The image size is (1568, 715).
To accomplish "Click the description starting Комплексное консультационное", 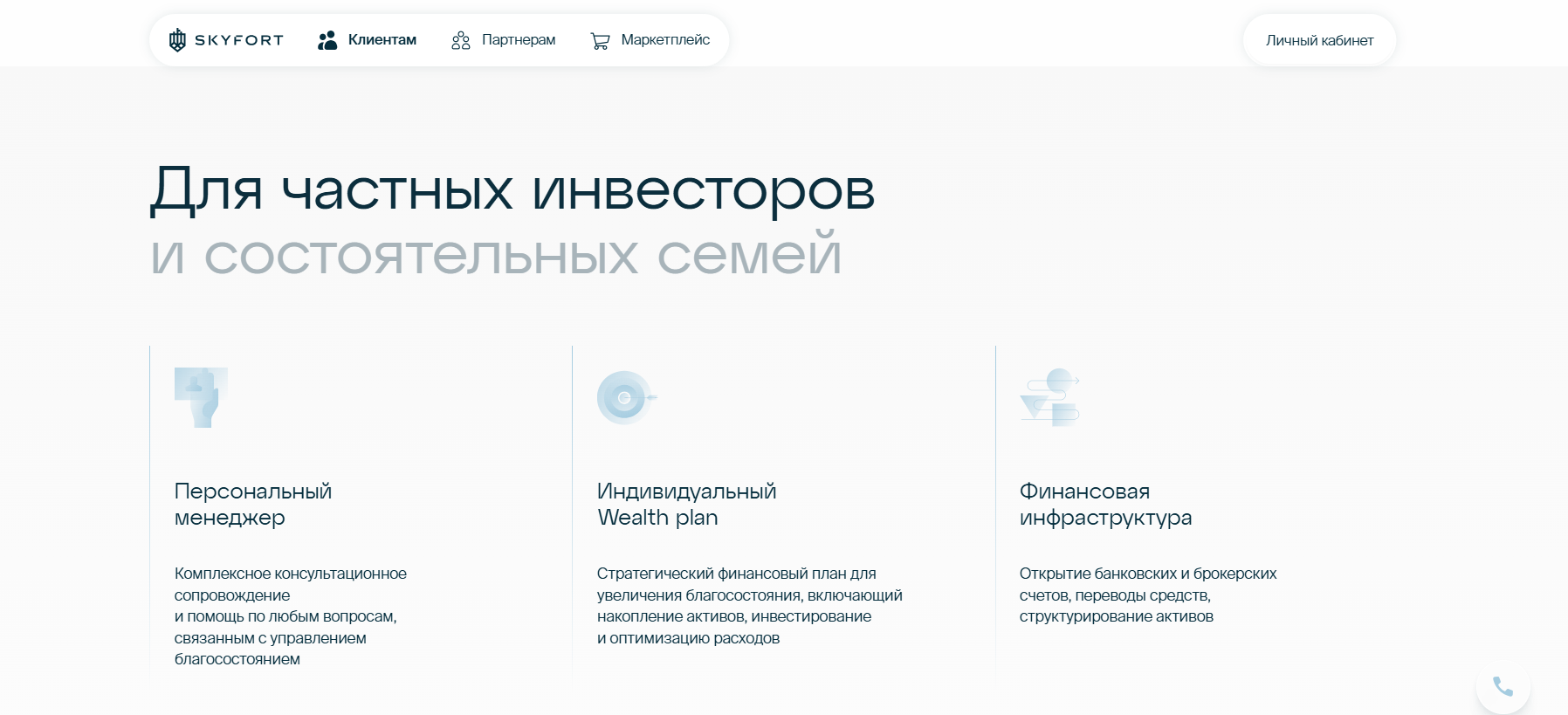I will click(x=291, y=616).
